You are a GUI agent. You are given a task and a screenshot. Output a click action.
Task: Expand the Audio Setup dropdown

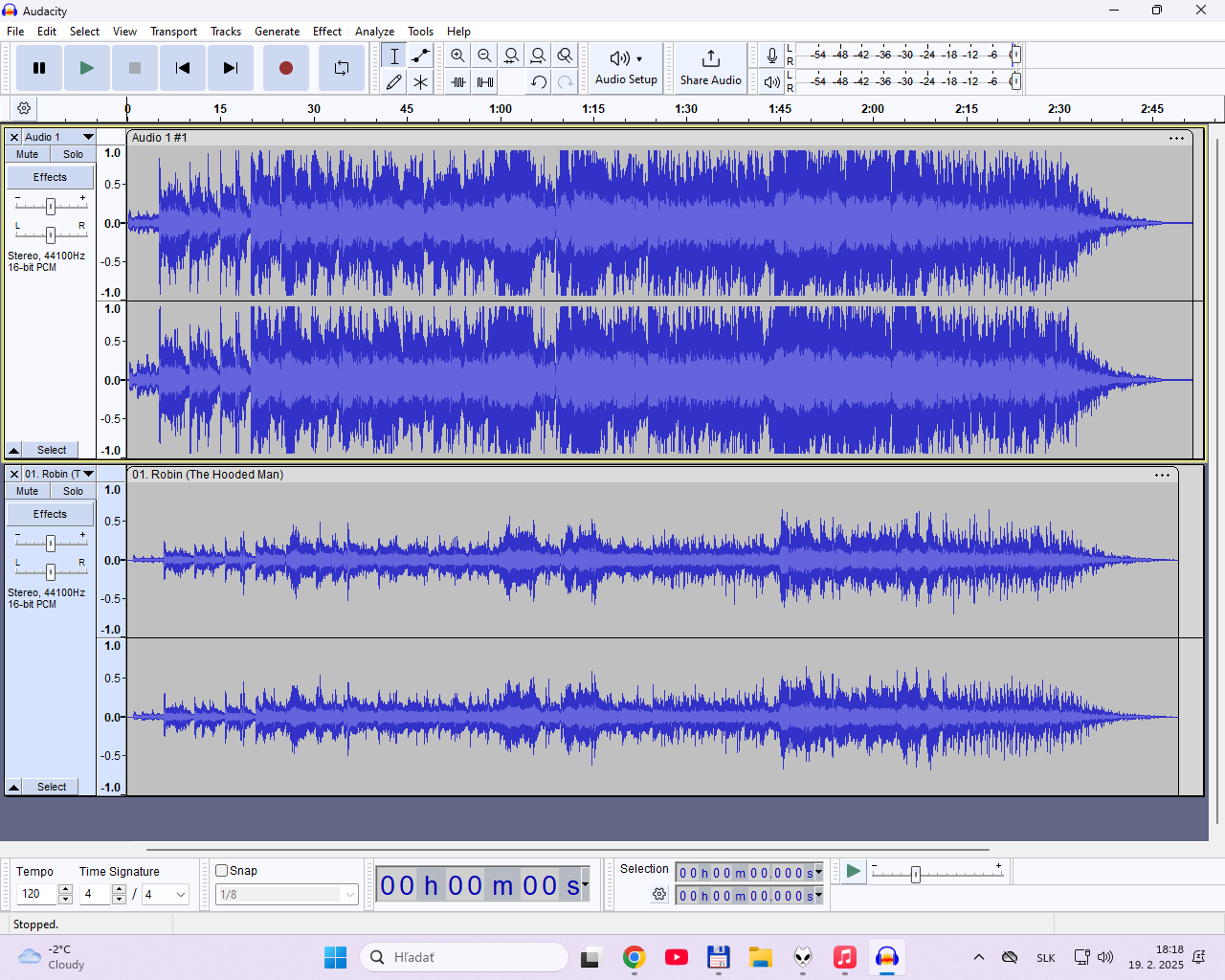pyautogui.click(x=626, y=68)
